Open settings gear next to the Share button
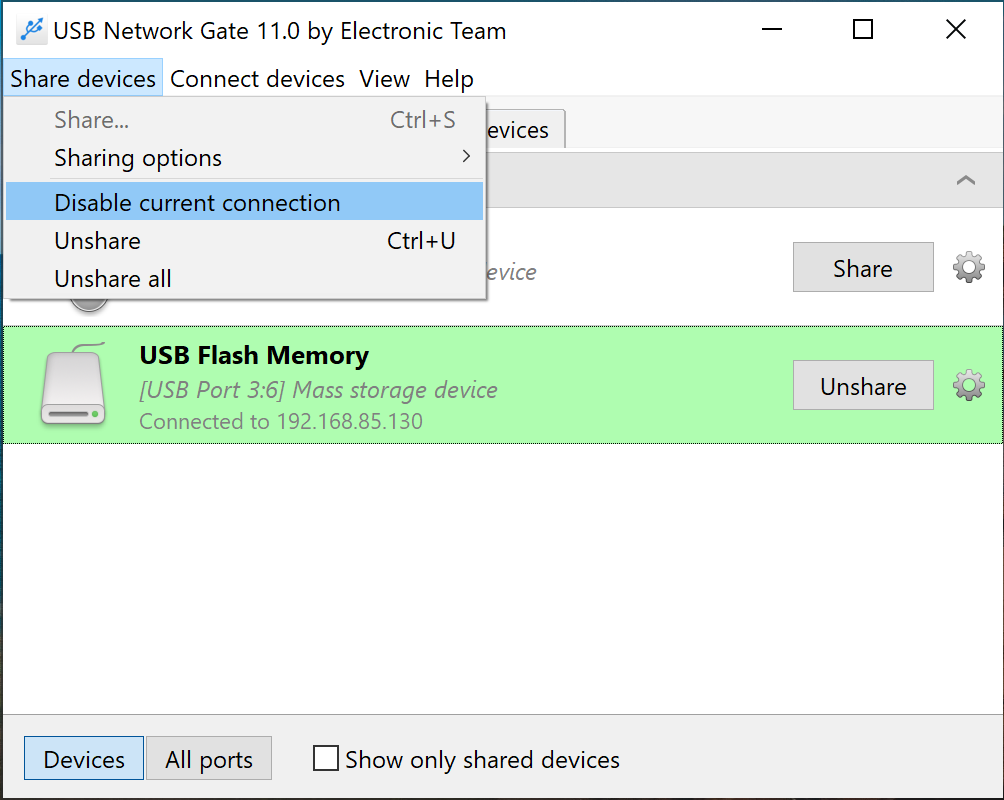The image size is (1004, 800). (967, 267)
